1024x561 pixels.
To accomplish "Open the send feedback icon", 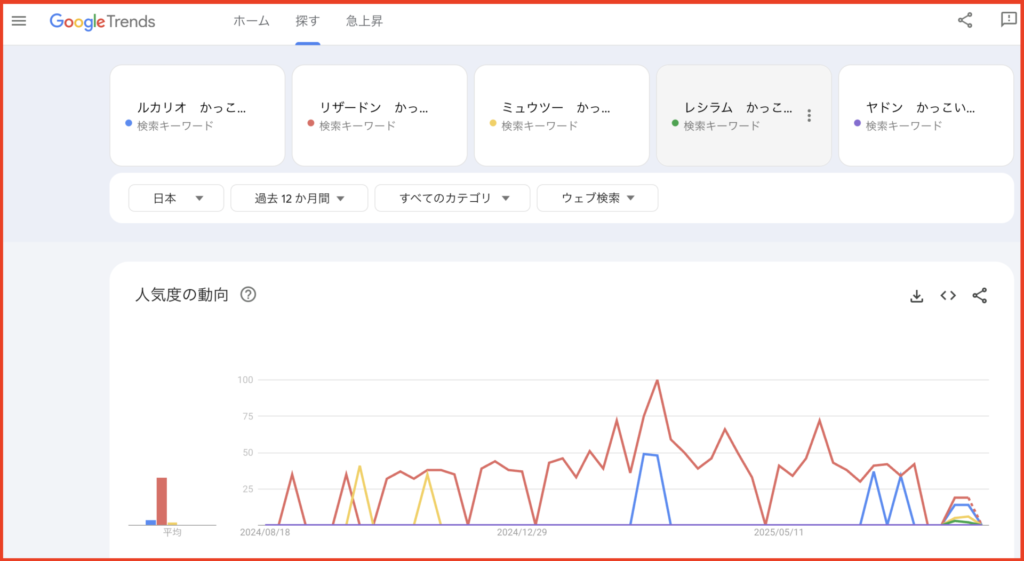I will (x=1008, y=20).
